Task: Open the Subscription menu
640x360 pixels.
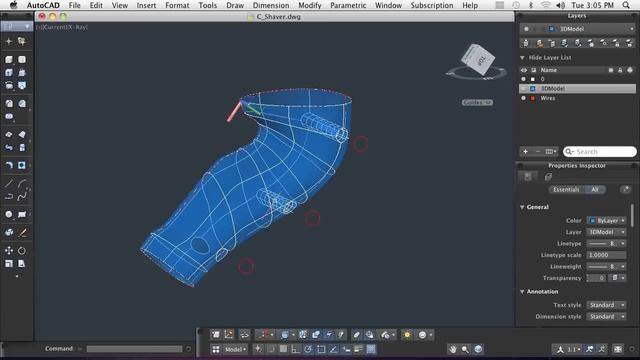Action: tap(432, 5)
